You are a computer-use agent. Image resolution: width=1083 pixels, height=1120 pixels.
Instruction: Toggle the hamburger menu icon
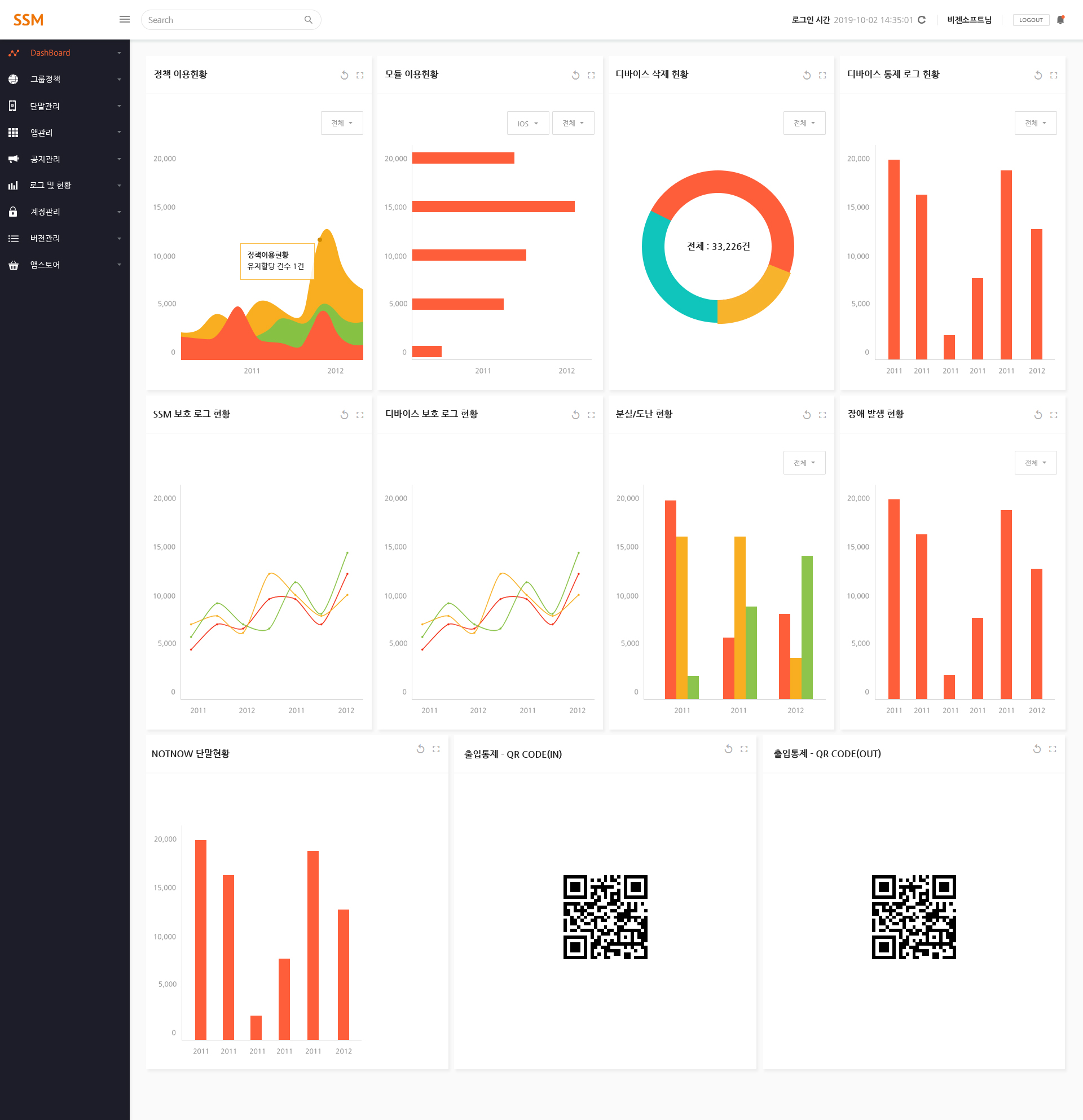tap(124, 19)
